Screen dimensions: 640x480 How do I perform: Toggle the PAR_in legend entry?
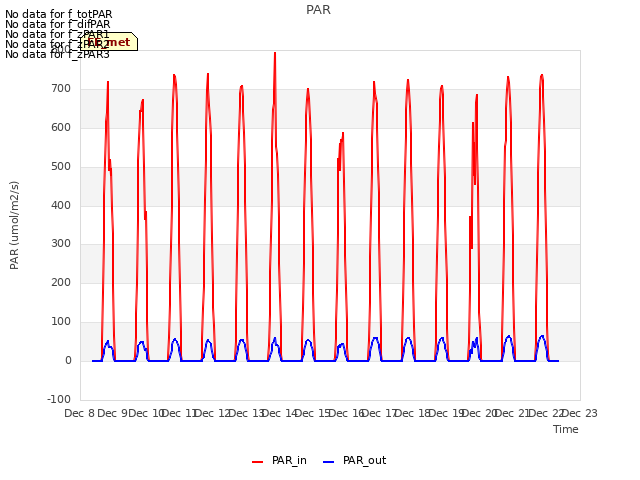click(x=279, y=461)
